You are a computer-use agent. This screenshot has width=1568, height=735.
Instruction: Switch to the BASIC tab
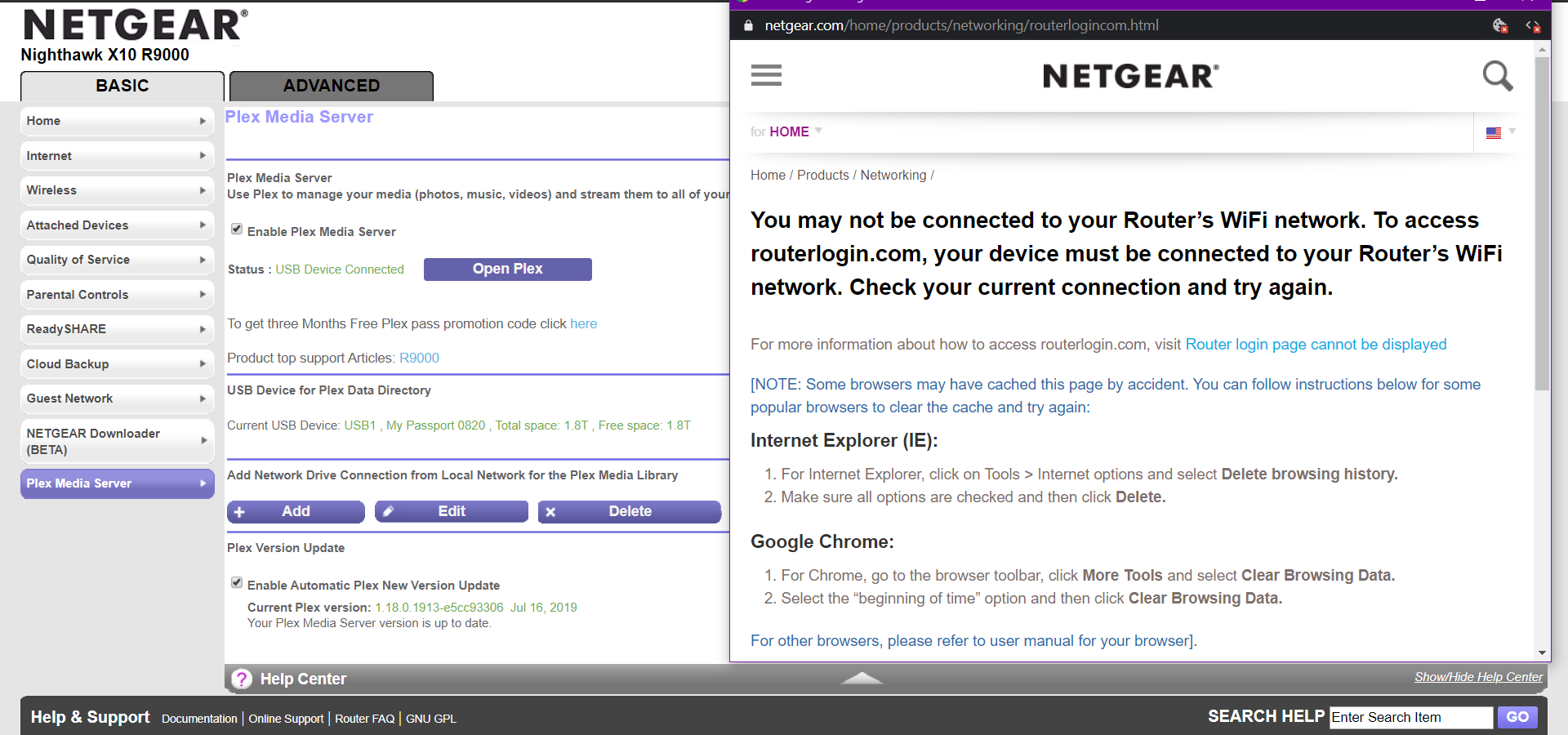click(122, 86)
